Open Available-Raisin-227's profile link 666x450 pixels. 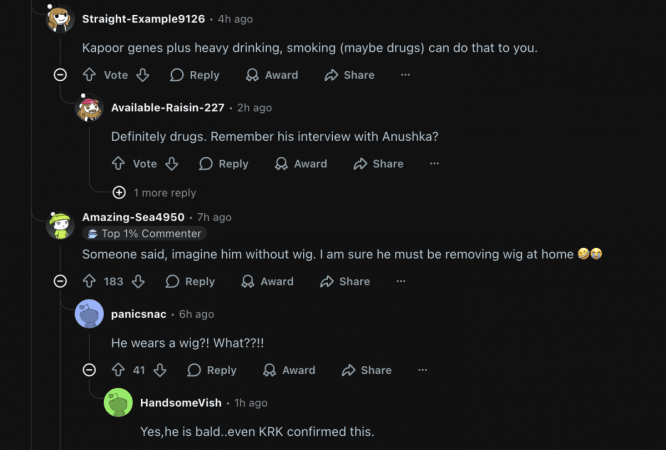[168, 108]
